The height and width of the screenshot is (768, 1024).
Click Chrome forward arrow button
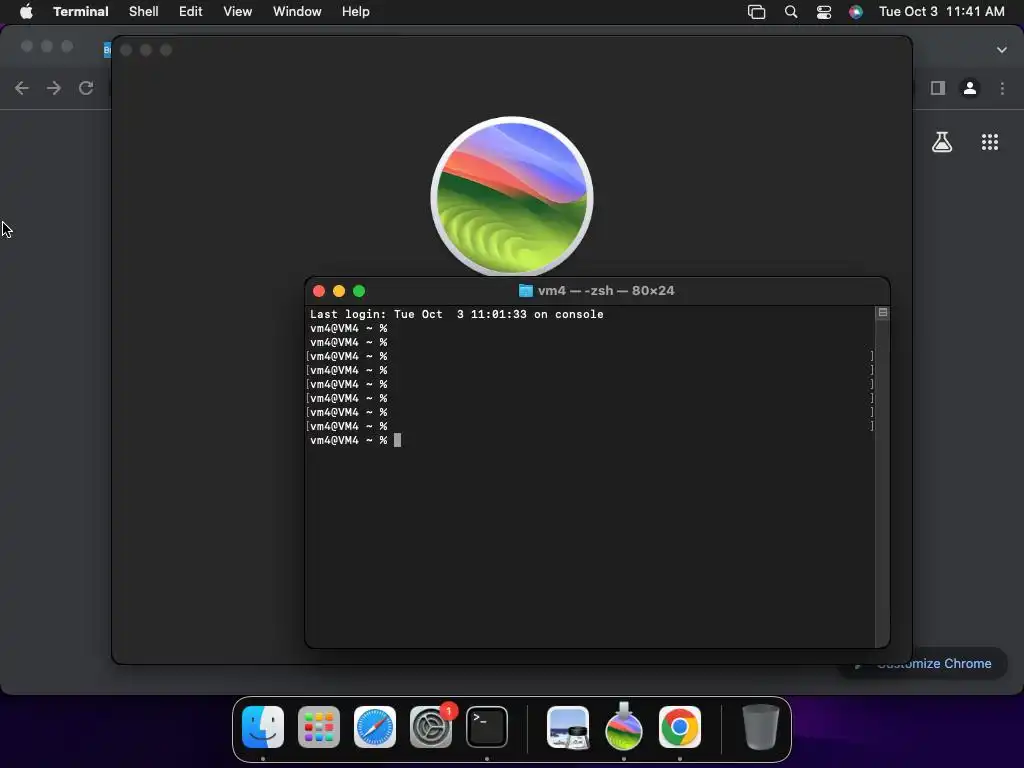54,88
